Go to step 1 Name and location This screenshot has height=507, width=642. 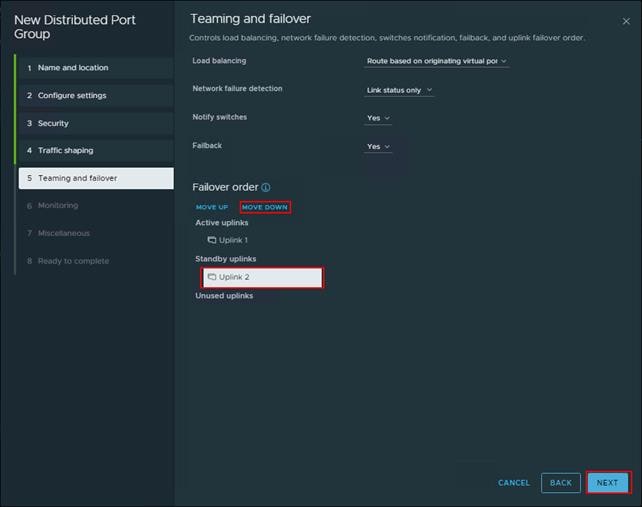coord(96,68)
